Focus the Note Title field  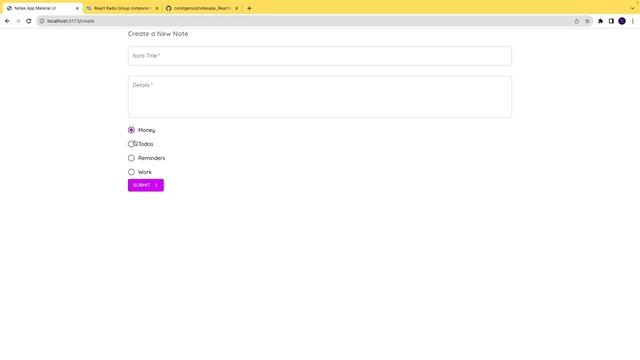(320, 56)
